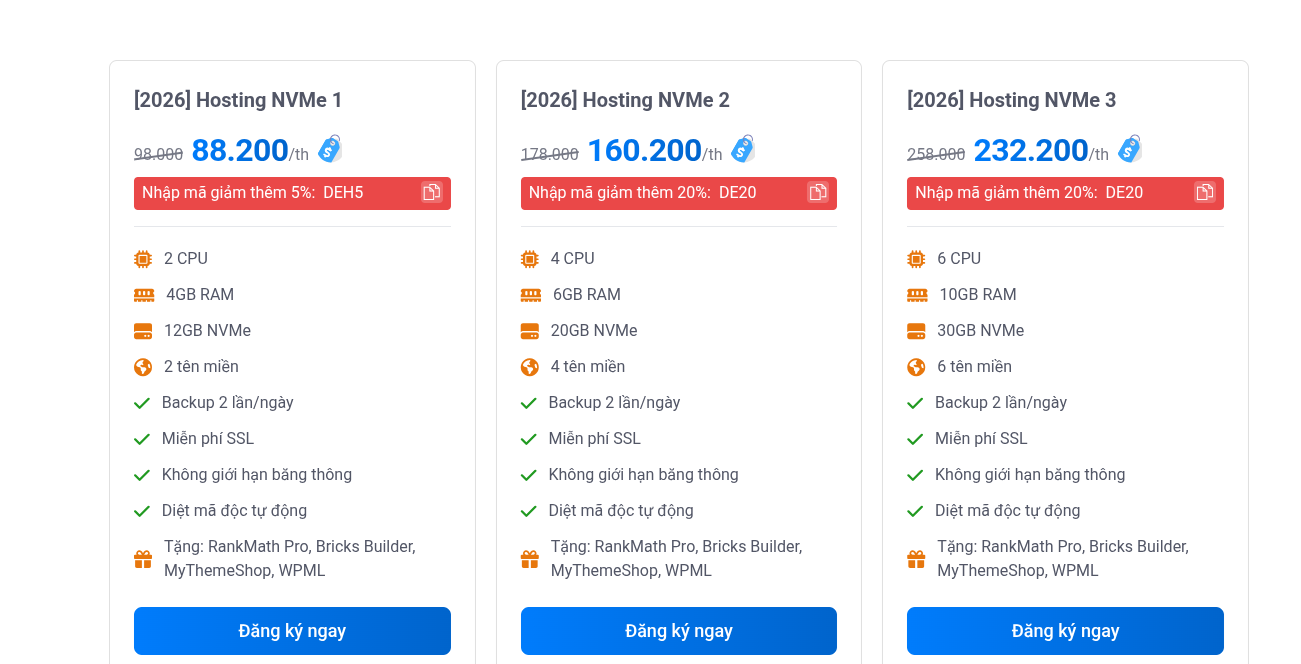
Task: Copy the DE20 code on Hosting NVMe 3
Action: point(1205,192)
